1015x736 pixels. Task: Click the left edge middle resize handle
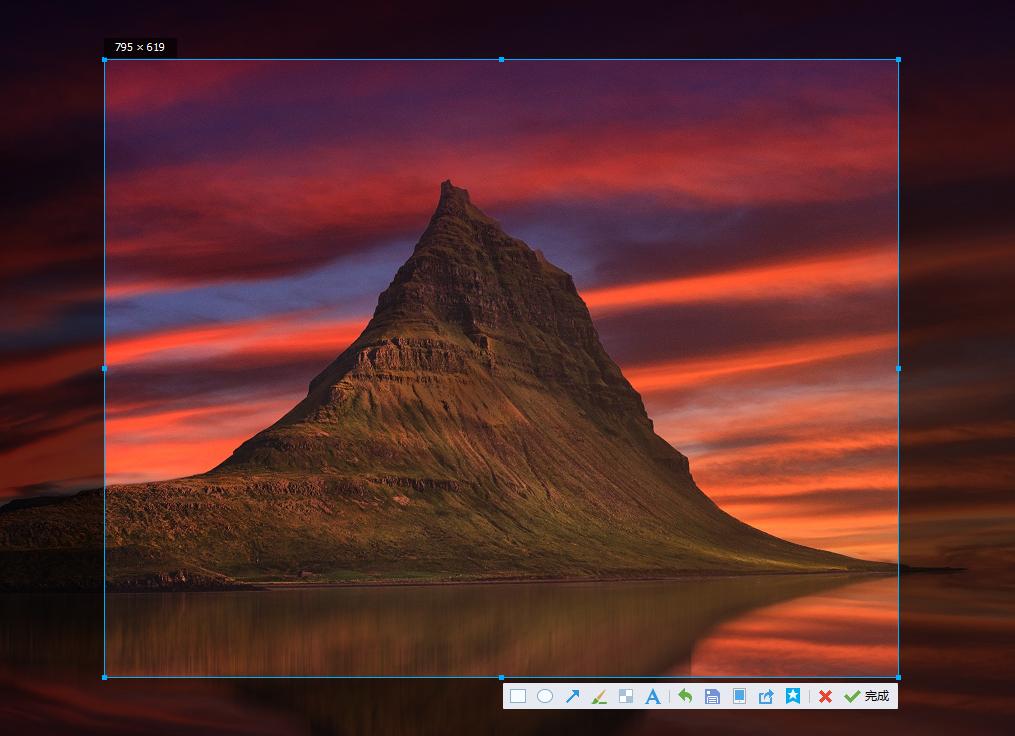pyautogui.click(x=105, y=369)
